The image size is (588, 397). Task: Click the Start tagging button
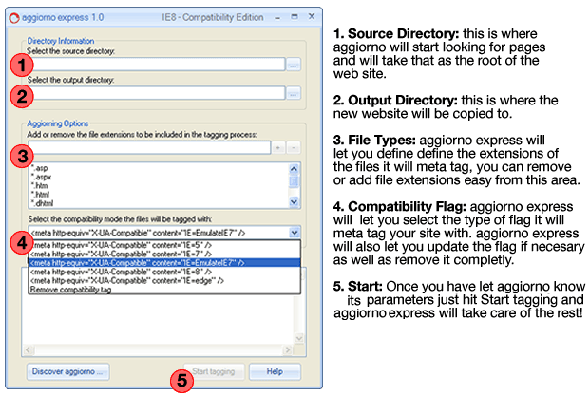tap(214, 372)
